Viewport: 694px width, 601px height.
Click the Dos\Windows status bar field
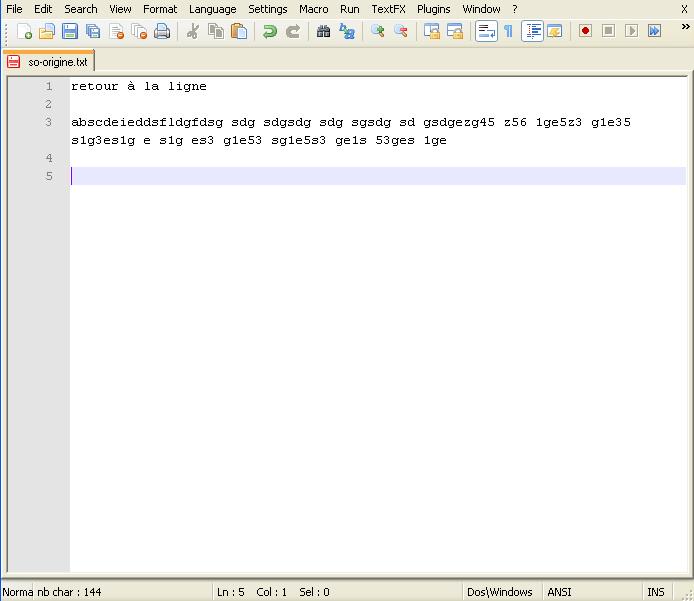[499, 592]
